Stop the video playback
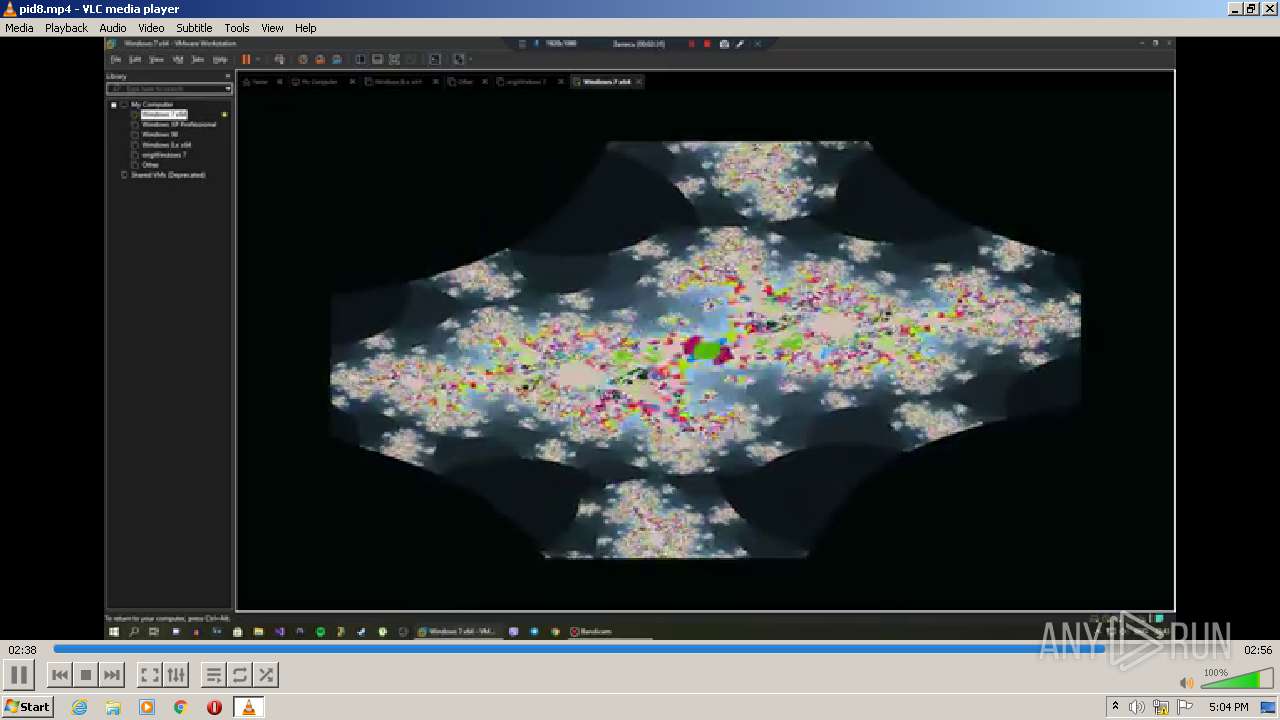Image resolution: width=1280 pixels, height=720 pixels. [x=86, y=675]
